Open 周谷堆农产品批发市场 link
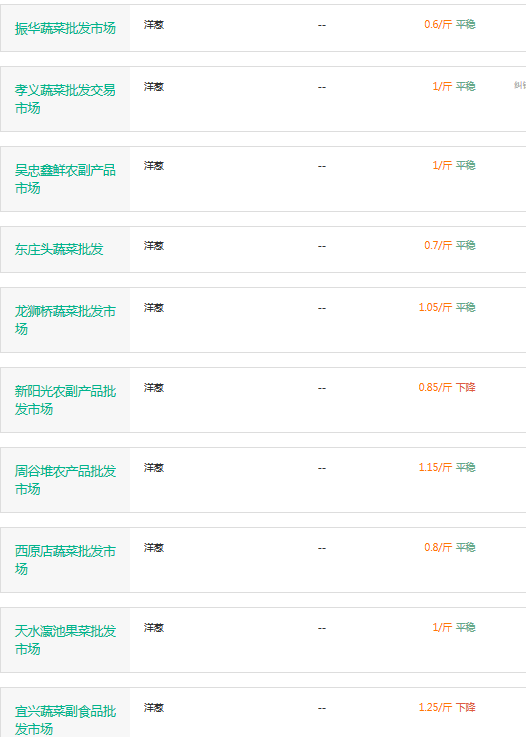Viewport: 526px width, 737px height. point(65,480)
